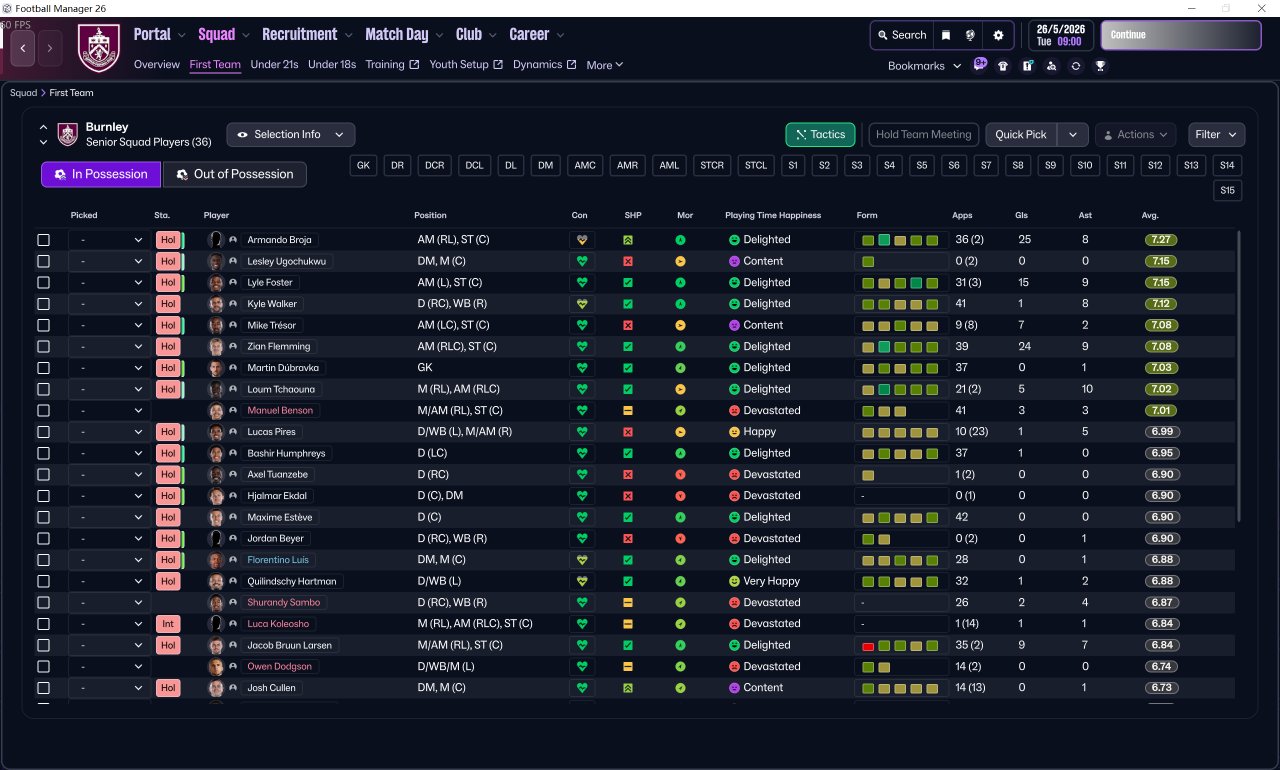Image resolution: width=1280 pixels, height=770 pixels.
Task: Switch to Out of Possession view
Action: click(x=235, y=174)
